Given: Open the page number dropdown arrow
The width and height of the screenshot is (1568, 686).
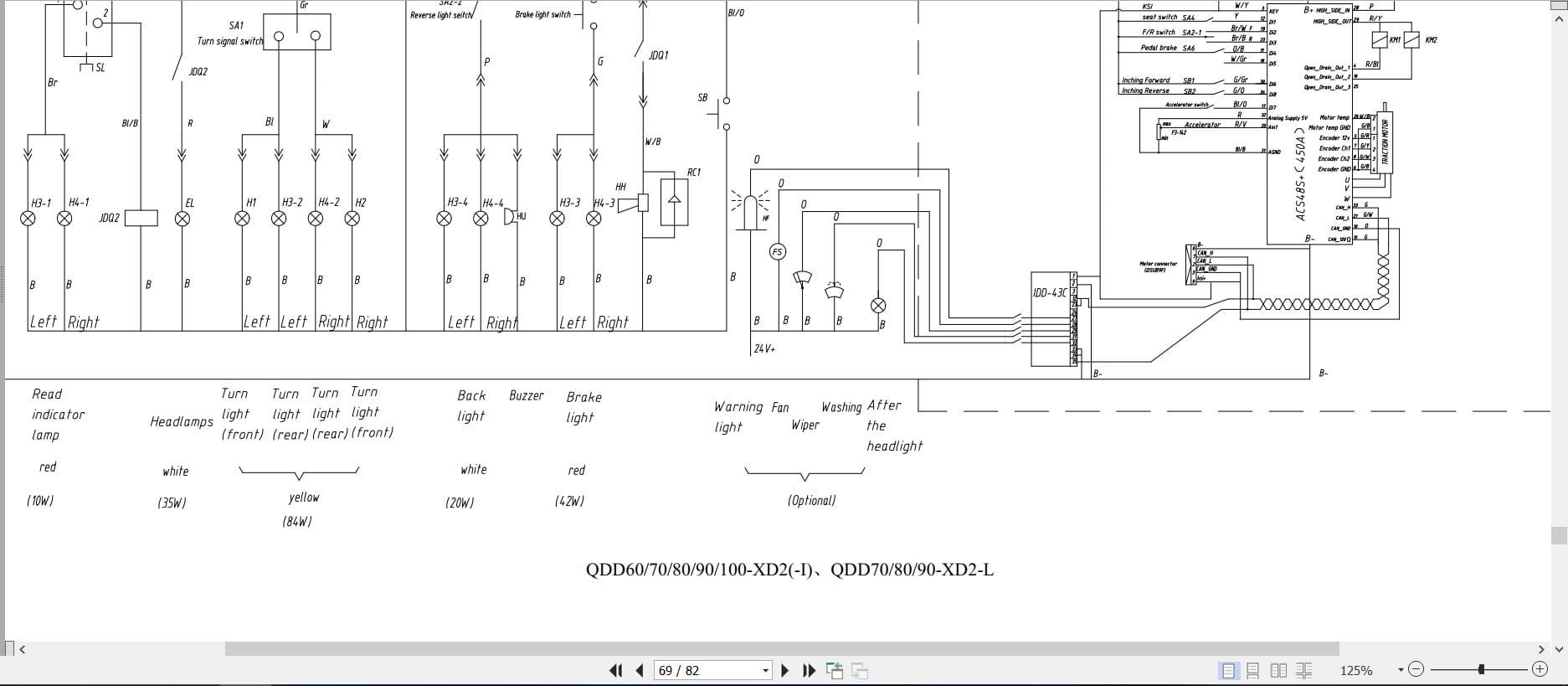Looking at the screenshot, I should coord(765,670).
